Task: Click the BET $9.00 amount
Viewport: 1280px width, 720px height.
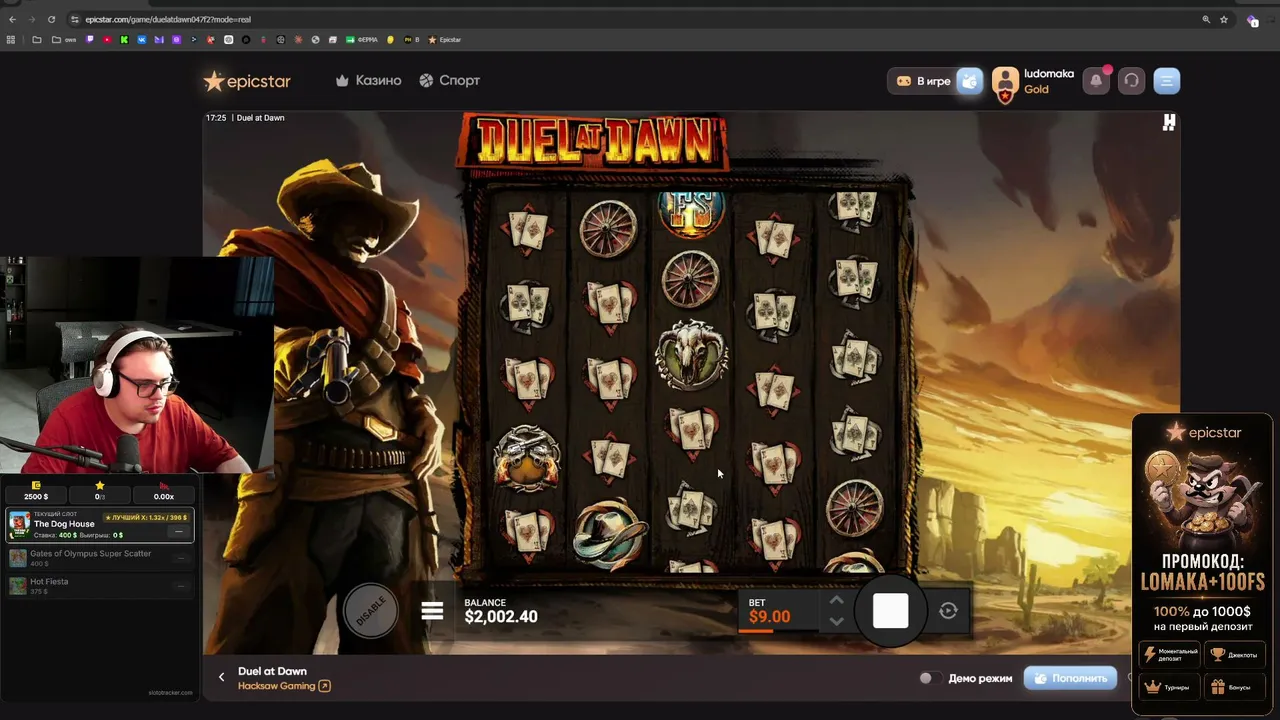Action: [x=770, y=612]
